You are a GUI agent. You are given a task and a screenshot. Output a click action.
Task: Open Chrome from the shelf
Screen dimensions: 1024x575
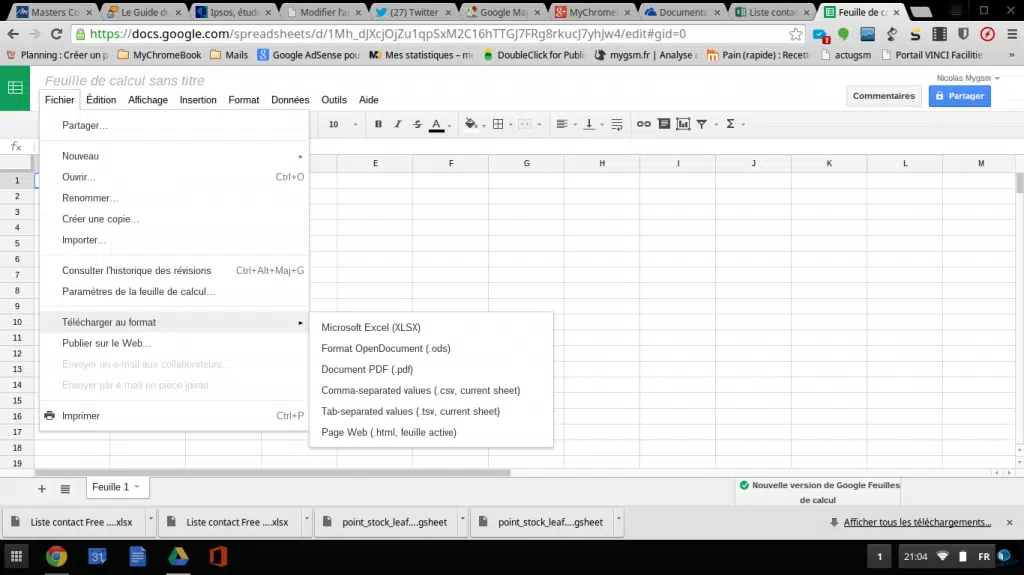[56, 557]
